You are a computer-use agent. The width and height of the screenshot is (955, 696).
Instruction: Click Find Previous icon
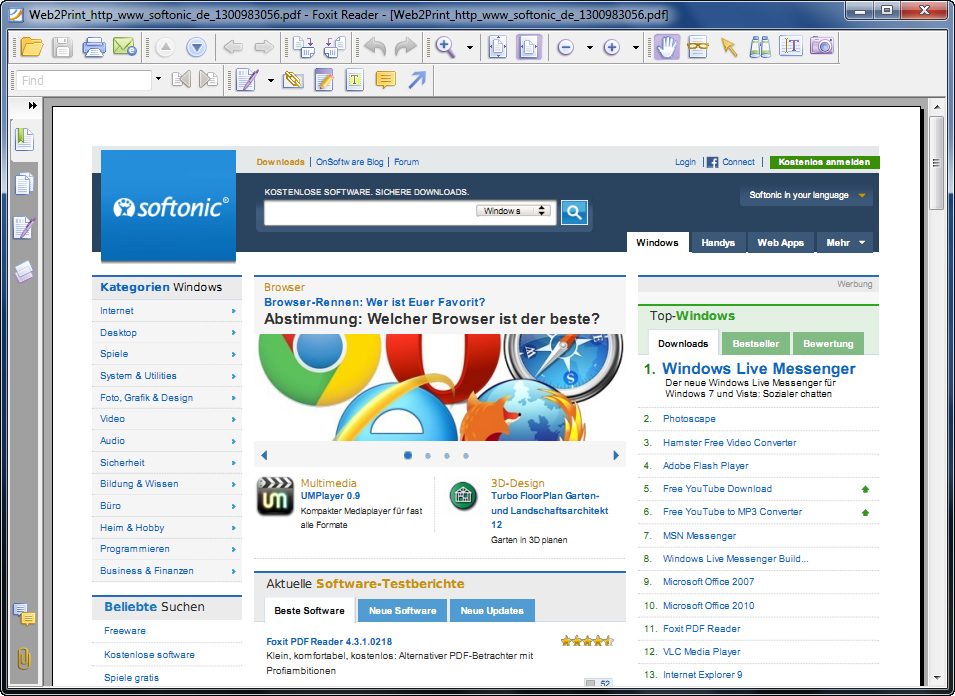point(181,79)
